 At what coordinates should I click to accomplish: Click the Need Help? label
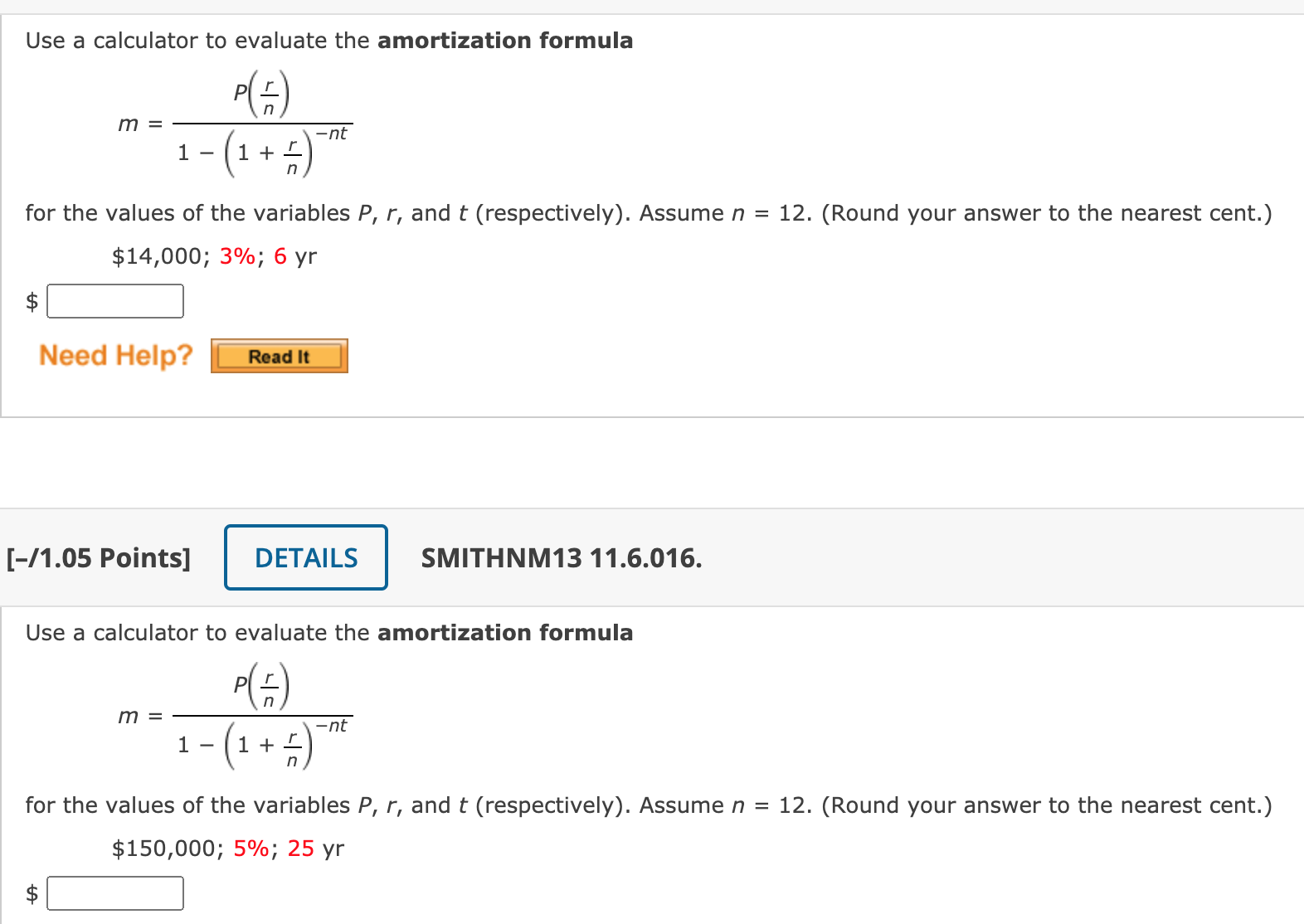(x=115, y=355)
